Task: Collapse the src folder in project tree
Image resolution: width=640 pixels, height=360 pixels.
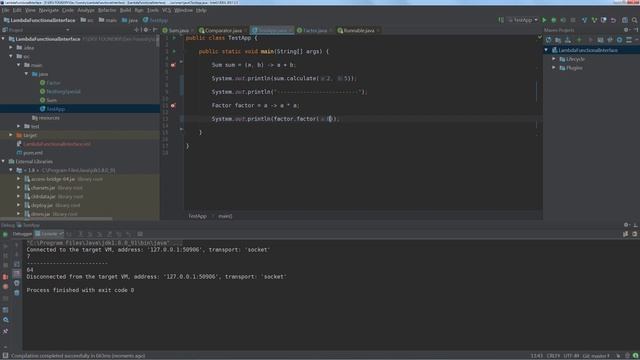Action: pos(11,56)
